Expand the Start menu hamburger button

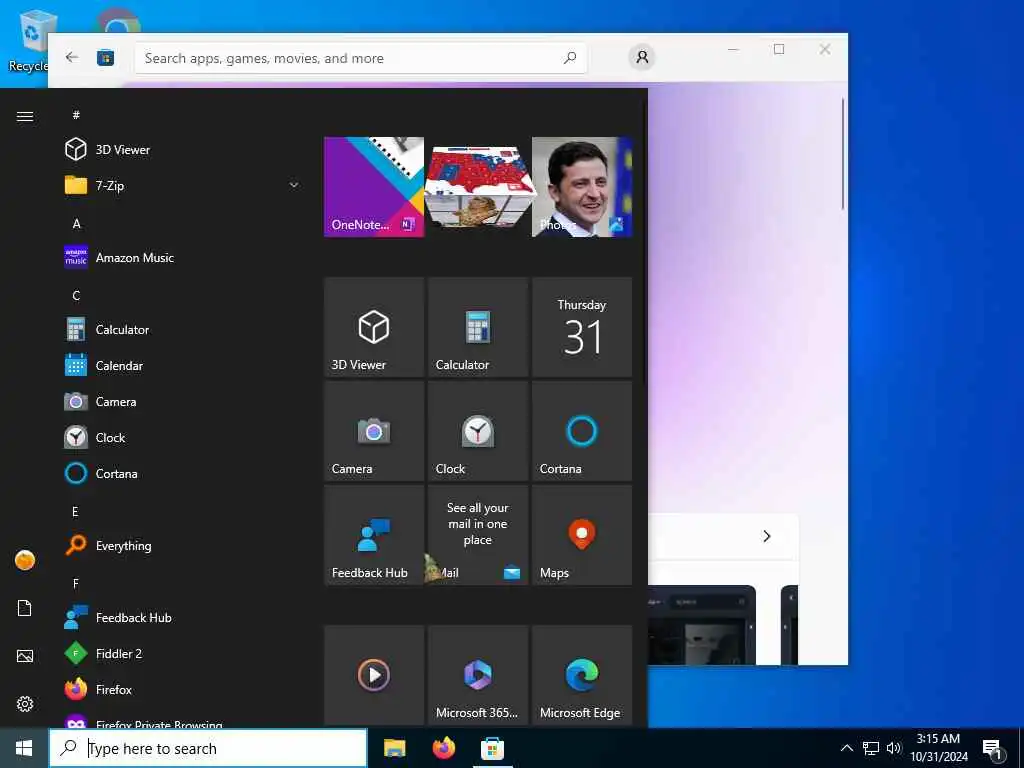[25, 116]
